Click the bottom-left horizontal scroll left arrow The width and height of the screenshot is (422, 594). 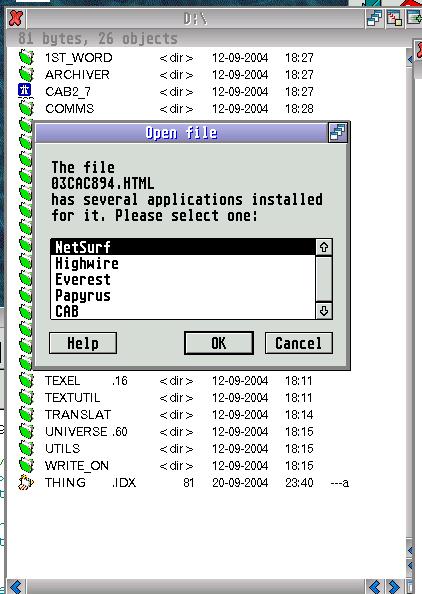pos(16,586)
